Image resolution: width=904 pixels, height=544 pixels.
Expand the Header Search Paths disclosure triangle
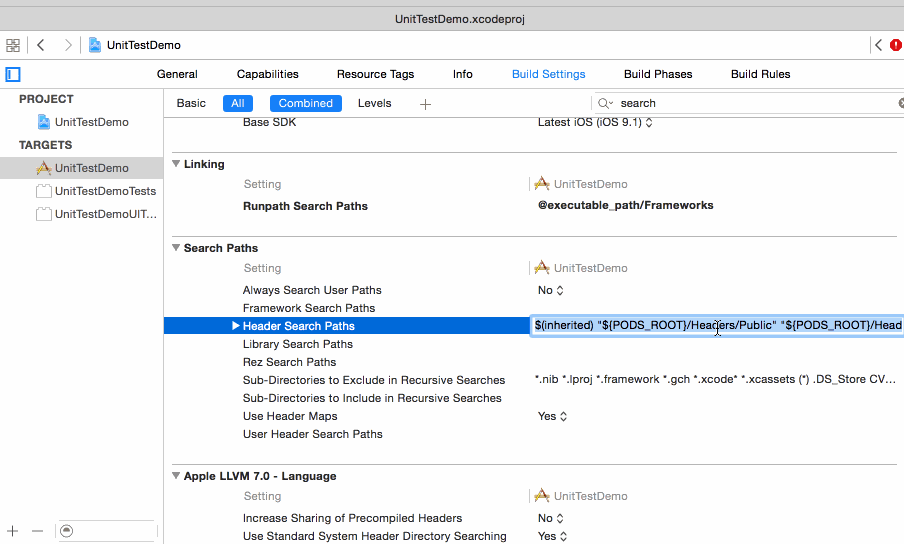point(236,326)
